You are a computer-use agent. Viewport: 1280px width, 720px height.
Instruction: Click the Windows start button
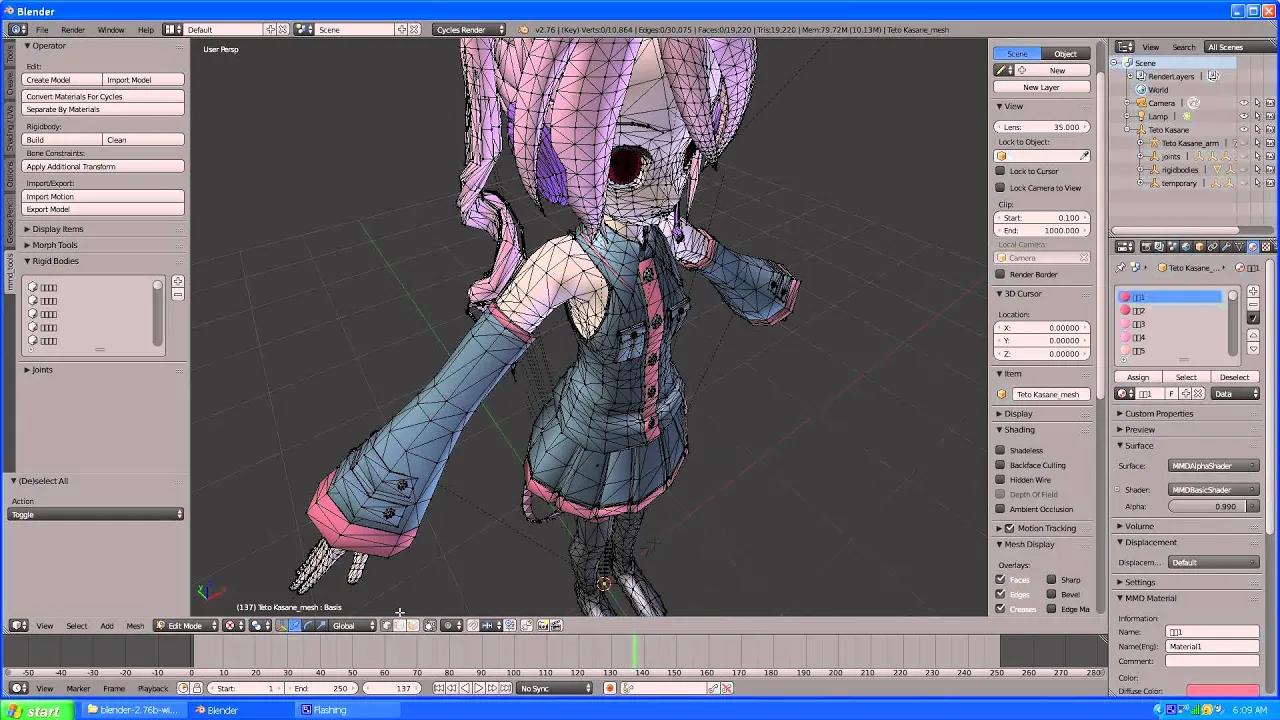pyautogui.click(x=35, y=710)
